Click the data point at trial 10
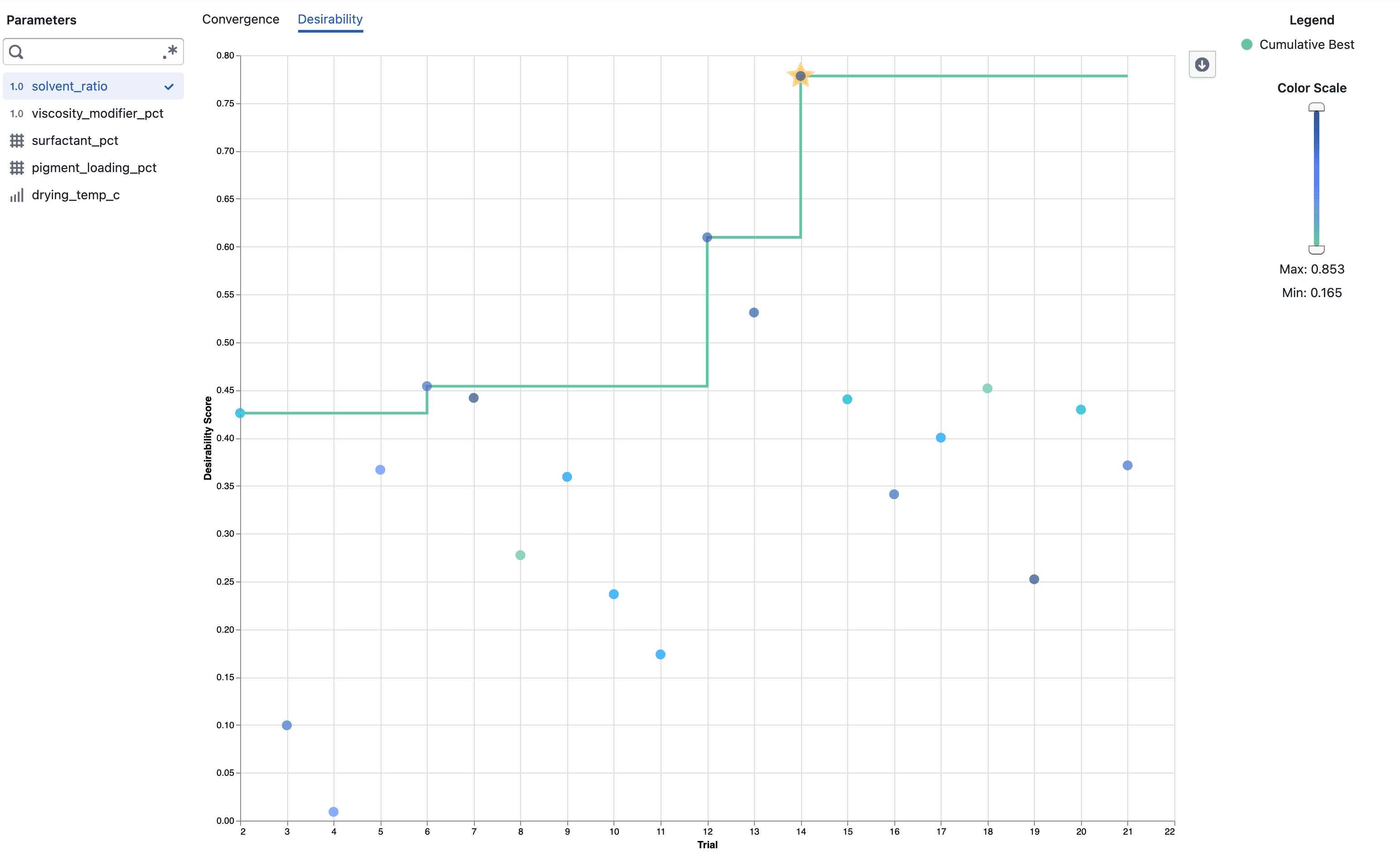 coord(613,594)
